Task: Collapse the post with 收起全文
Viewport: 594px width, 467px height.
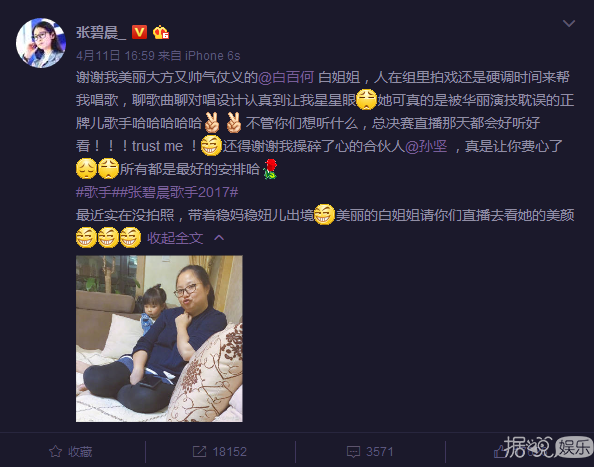Action: tap(175, 238)
